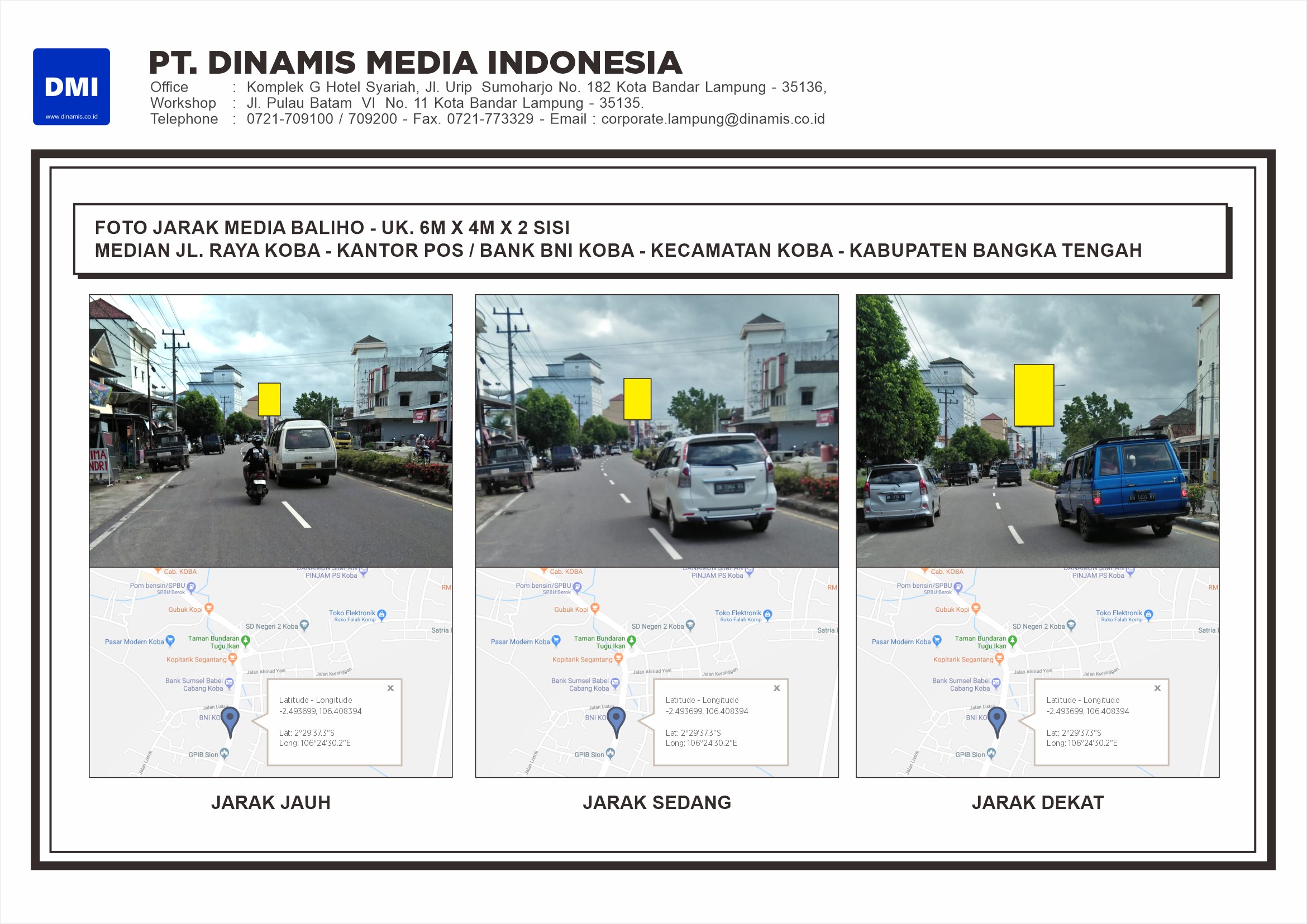The image size is (1307, 924).
Task: Click the Gubuk Kopi pin in Jarak Dekat map
Action: point(976,608)
